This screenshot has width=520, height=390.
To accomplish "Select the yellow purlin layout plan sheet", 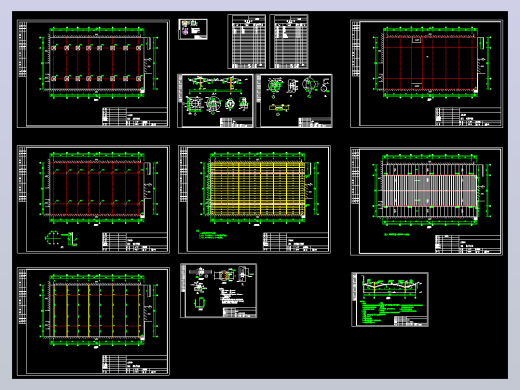I will click(x=254, y=199).
